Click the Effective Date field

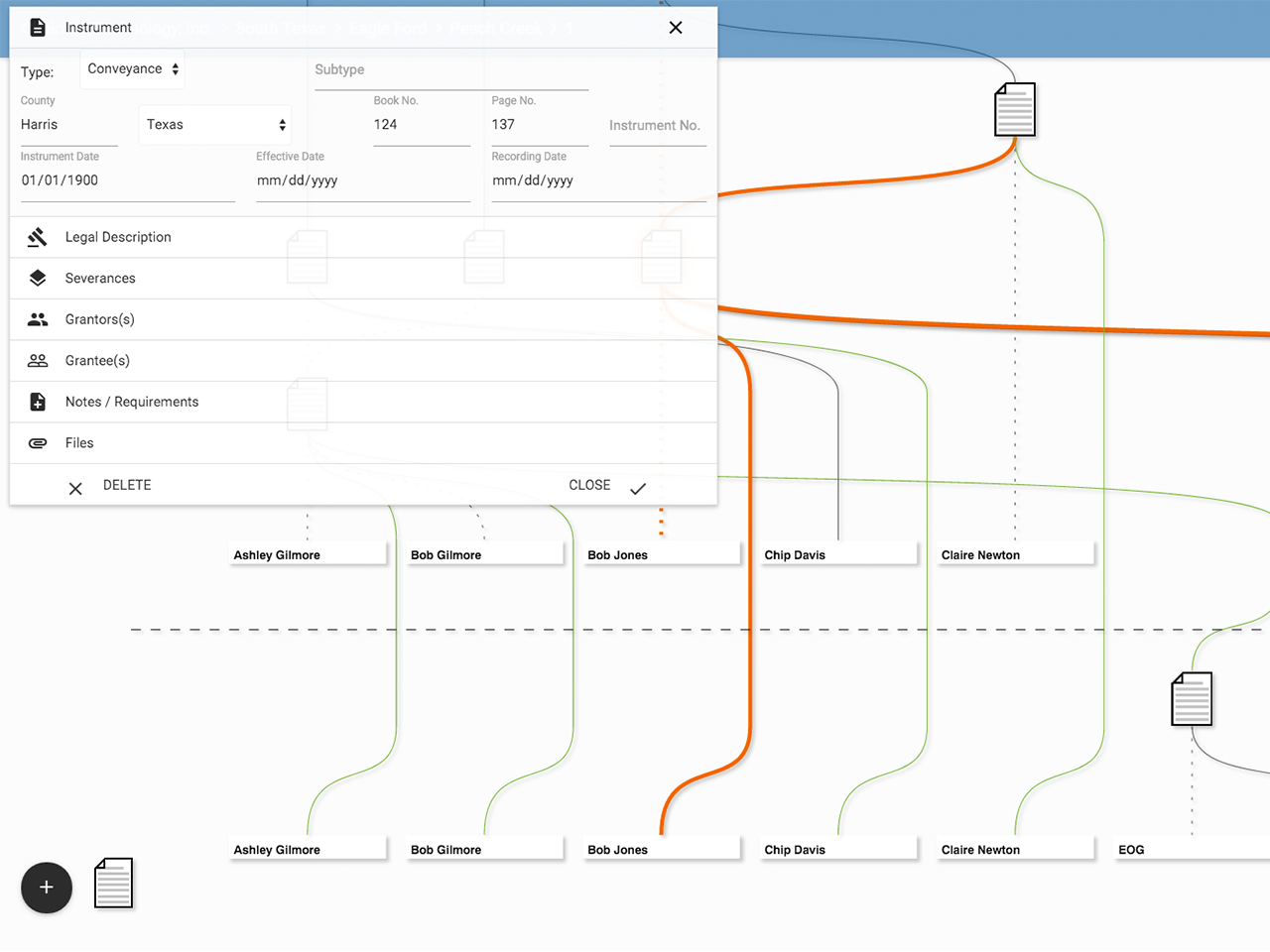point(363,181)
